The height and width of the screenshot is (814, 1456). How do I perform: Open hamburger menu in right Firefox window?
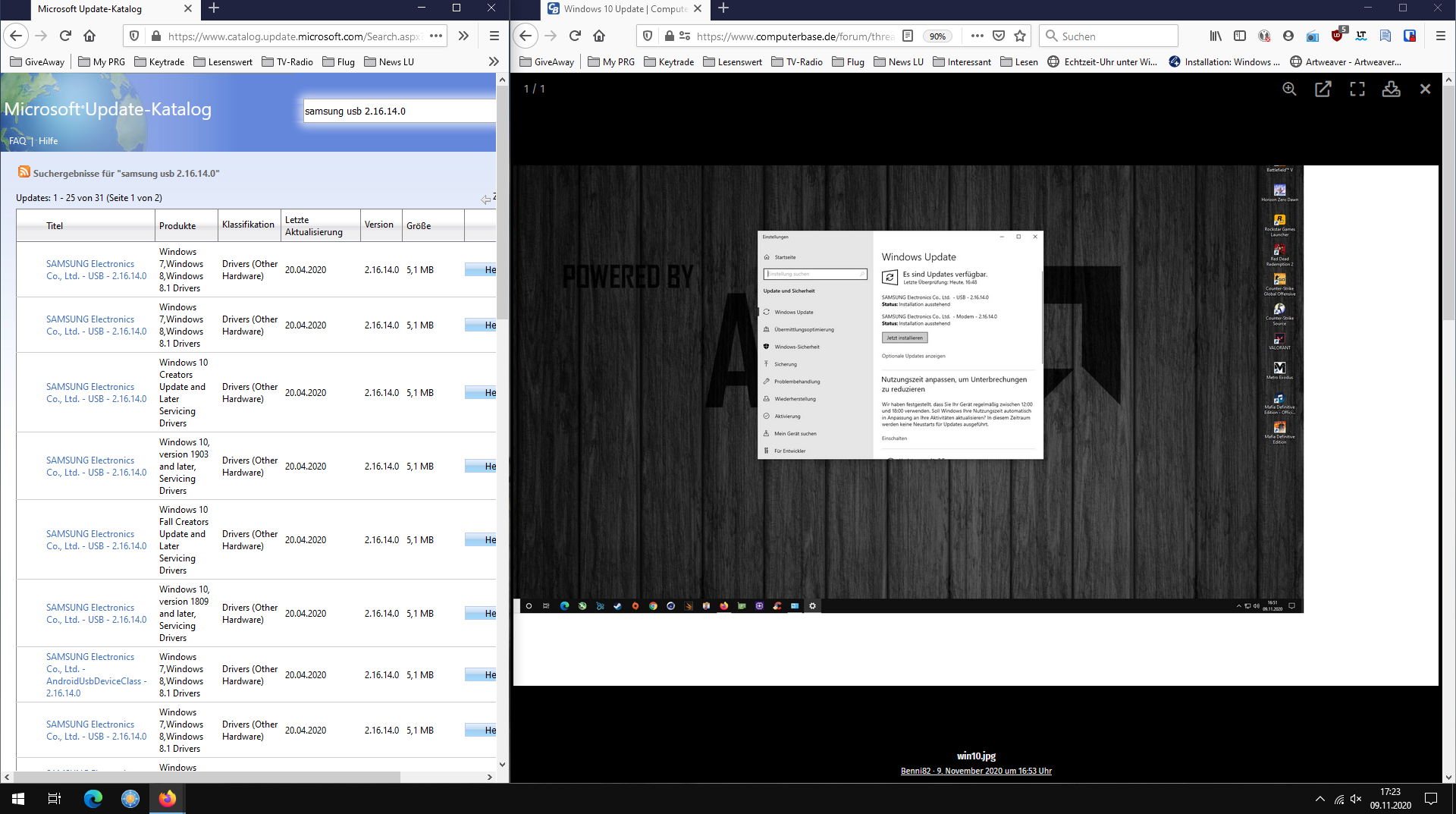coord(1441,36)
